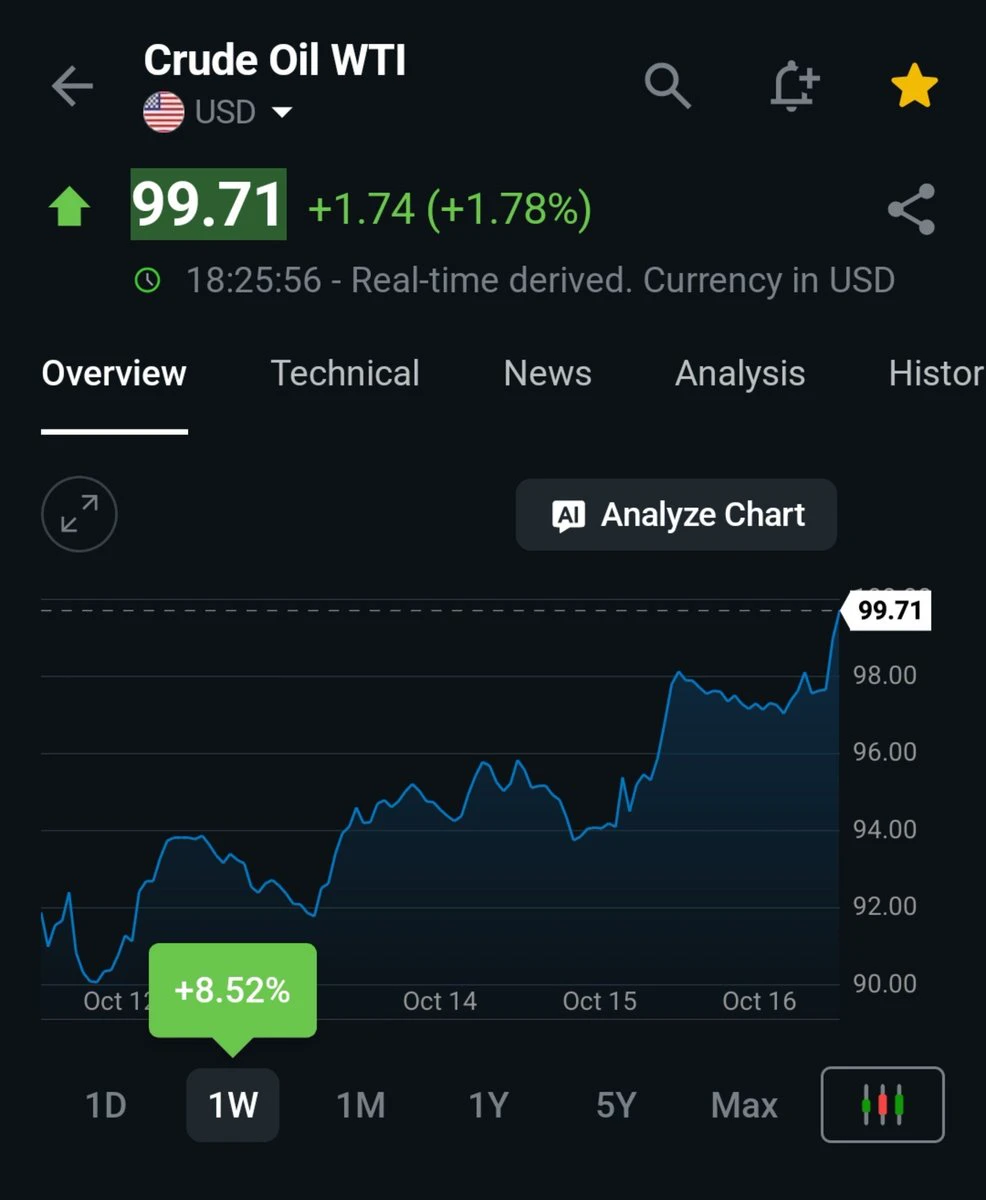Tap the US flag currency icon
Viewport: 986px width, 1200px height.
[164, 112]
